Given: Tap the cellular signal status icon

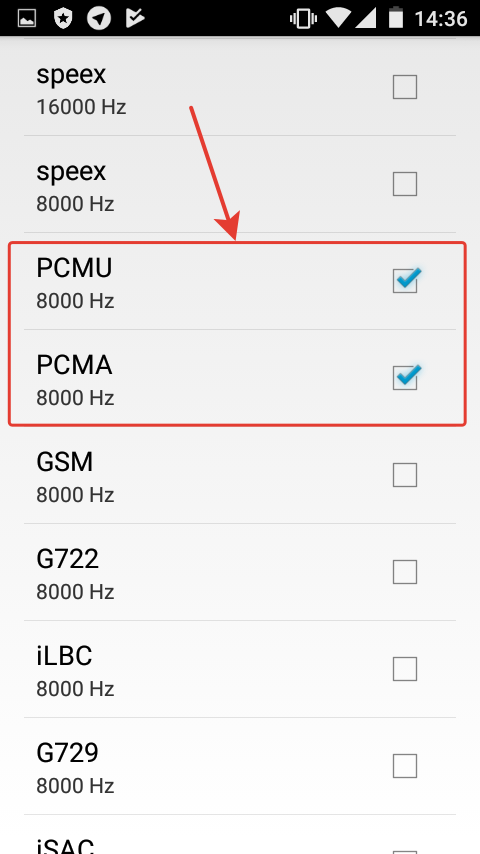Looking at the screenshot, I should pos(366,19).
